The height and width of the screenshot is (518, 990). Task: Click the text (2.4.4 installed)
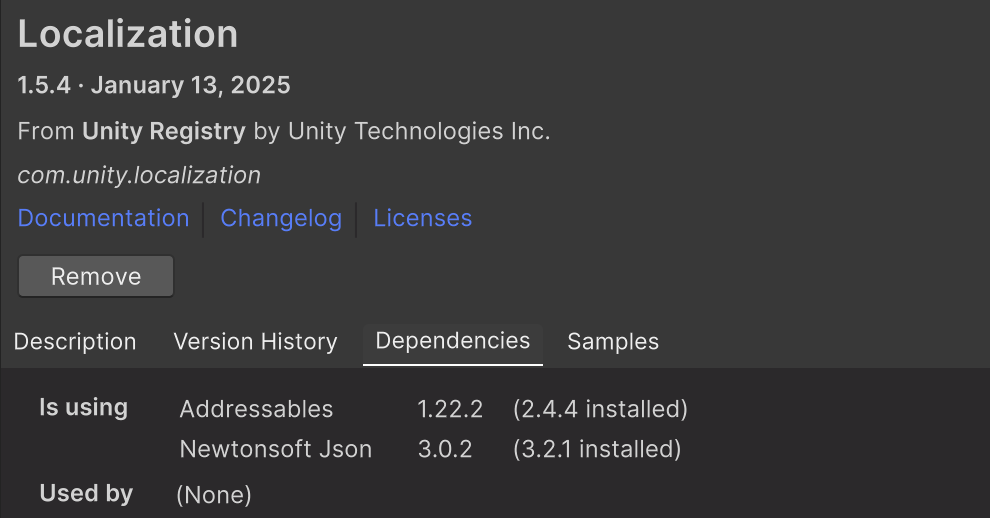600,409
